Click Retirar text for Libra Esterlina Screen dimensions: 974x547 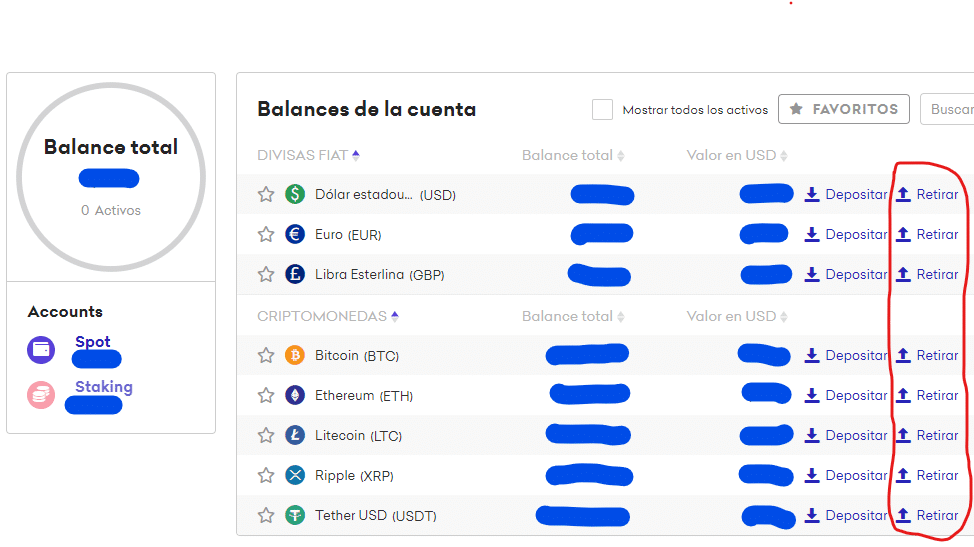click(x=937, y=274)
